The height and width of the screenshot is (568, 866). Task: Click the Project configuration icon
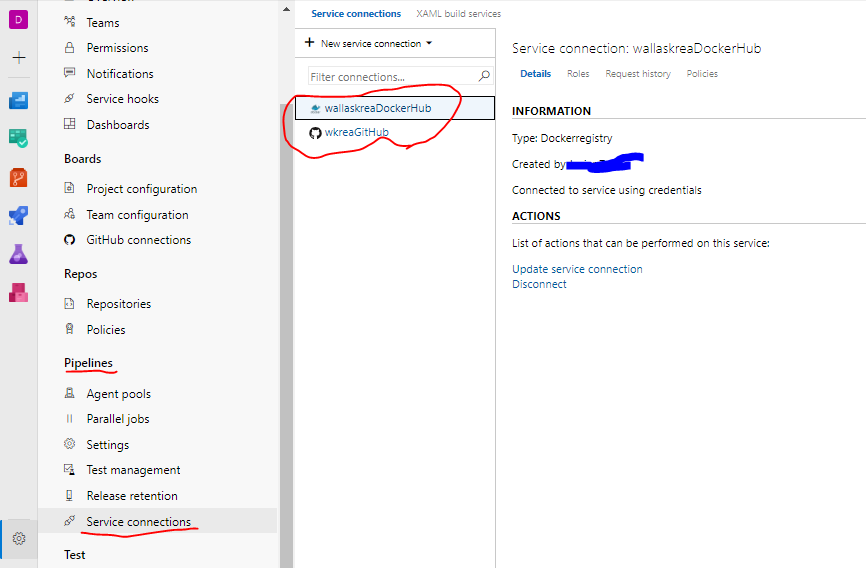pyautogui.click(x=70, y=188)
